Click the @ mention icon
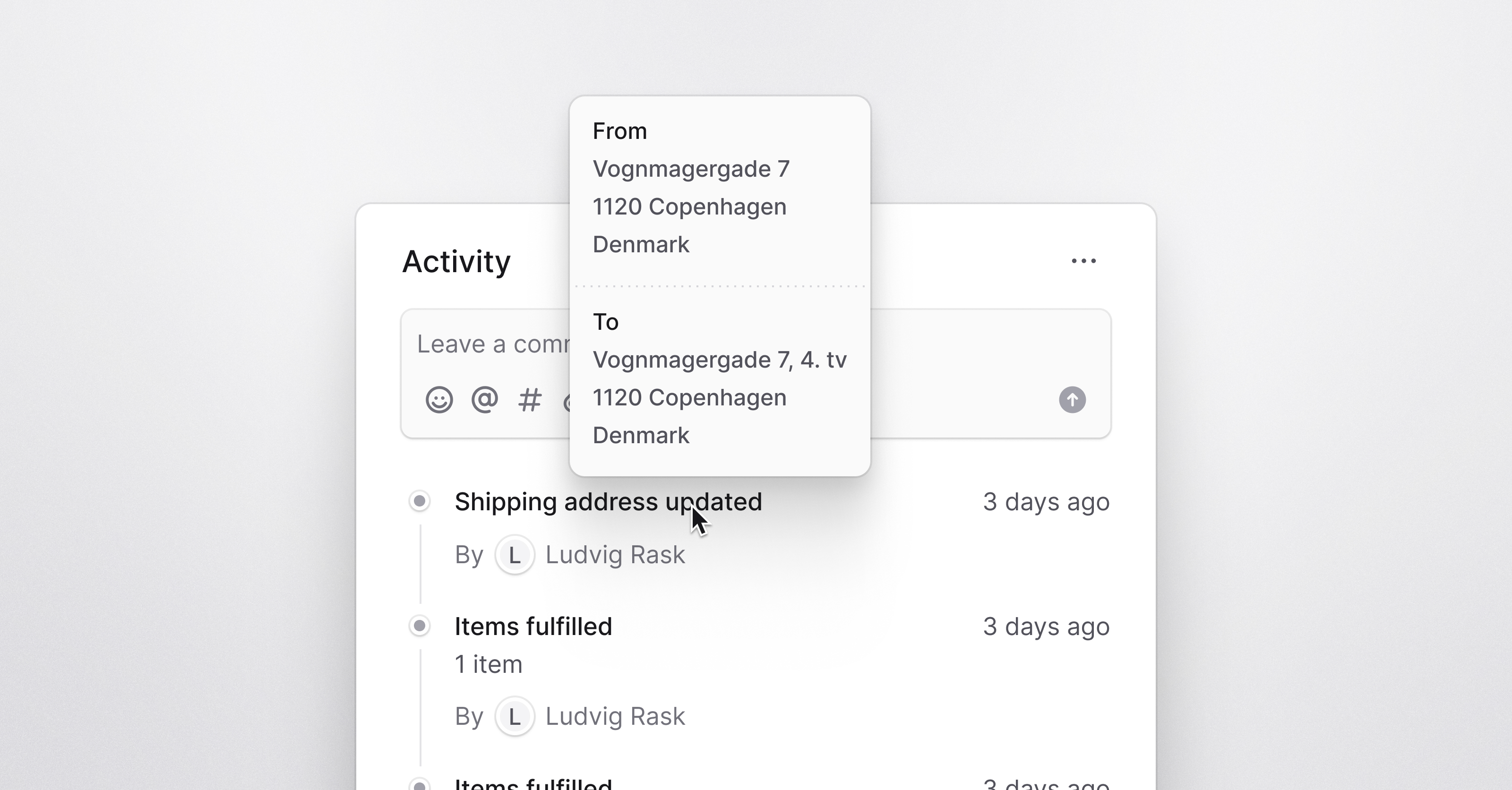1512x790 pixels. (x=485, y=400)
